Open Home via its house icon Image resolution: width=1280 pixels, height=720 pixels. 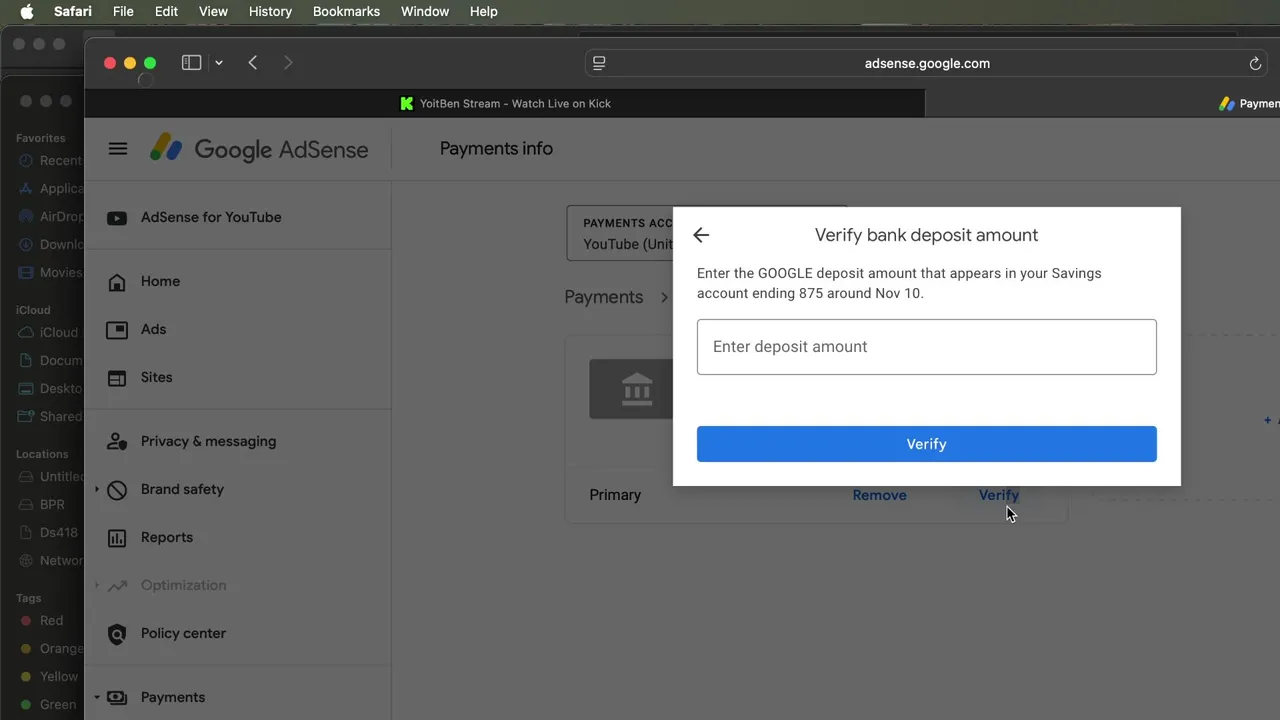(x=117, y=282)
